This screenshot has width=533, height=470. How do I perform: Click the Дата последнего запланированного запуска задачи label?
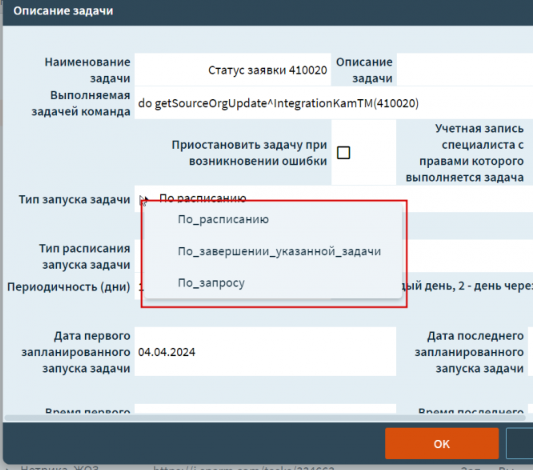pos(469,352)
